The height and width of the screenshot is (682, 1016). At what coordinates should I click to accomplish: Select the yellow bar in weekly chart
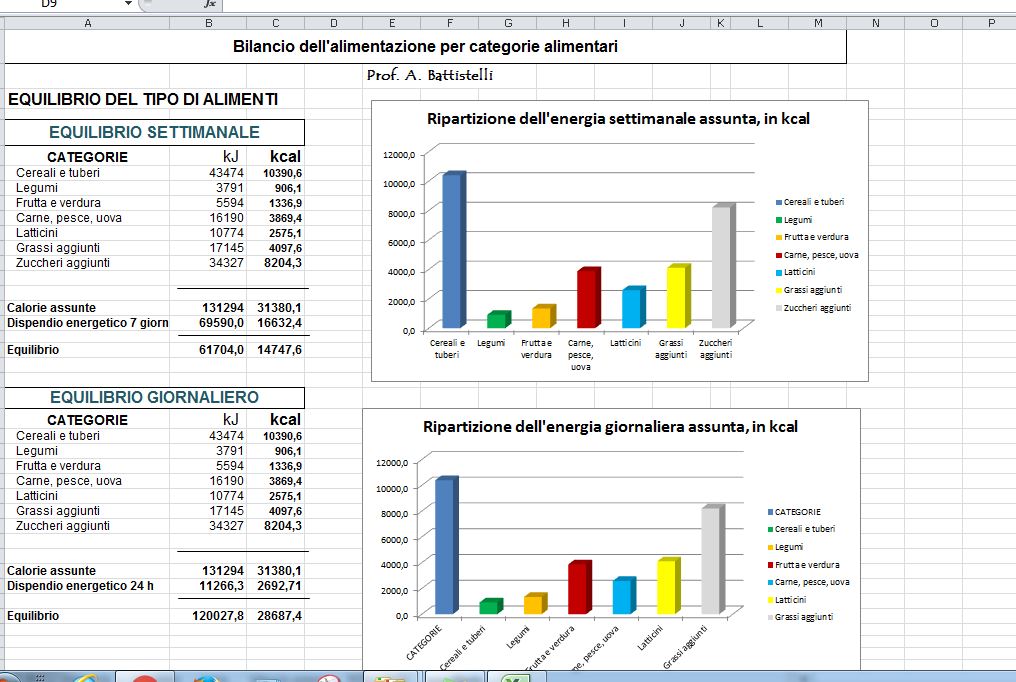tap(678, 296)
